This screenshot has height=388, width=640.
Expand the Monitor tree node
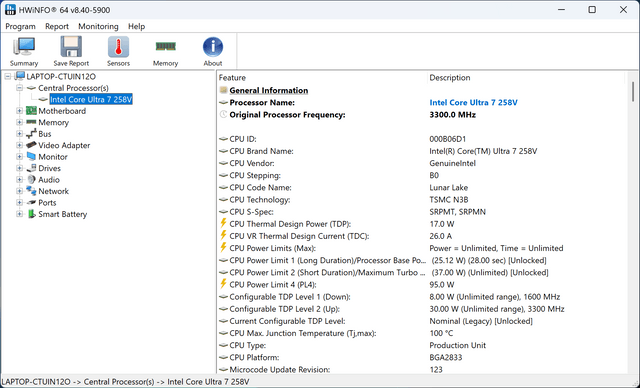[20, 156]
